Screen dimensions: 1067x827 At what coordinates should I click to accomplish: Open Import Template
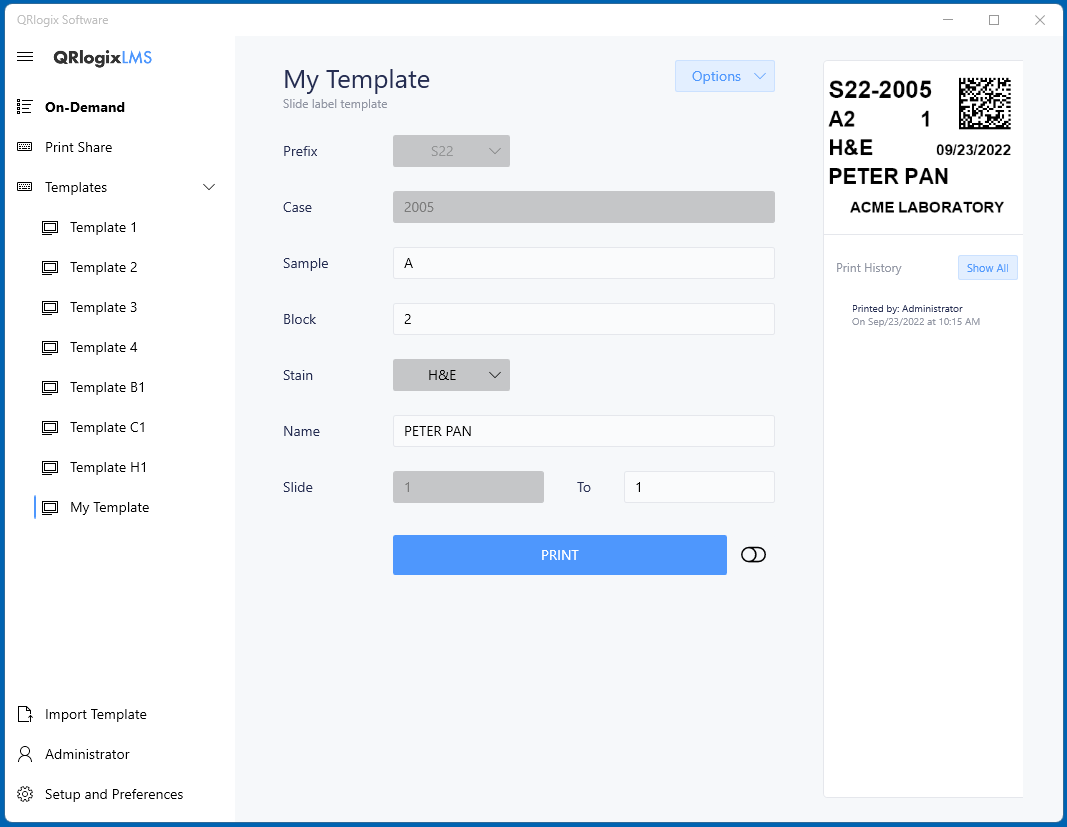pos(96,714)
